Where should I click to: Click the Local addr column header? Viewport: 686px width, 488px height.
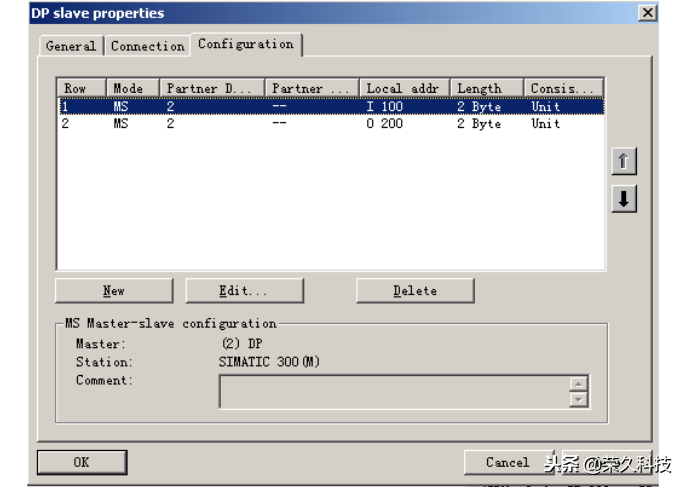(404, 88)
